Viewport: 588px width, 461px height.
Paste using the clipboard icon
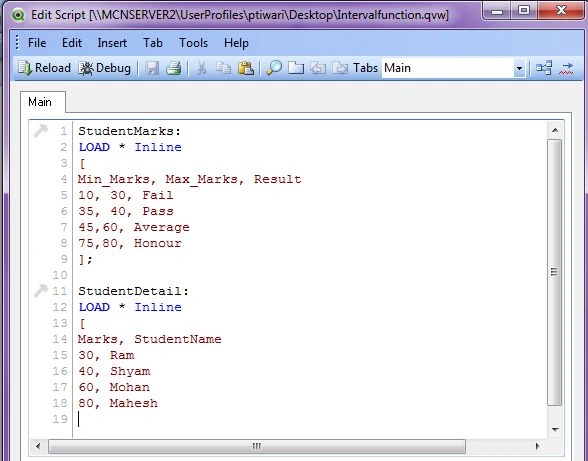point(246,68)
